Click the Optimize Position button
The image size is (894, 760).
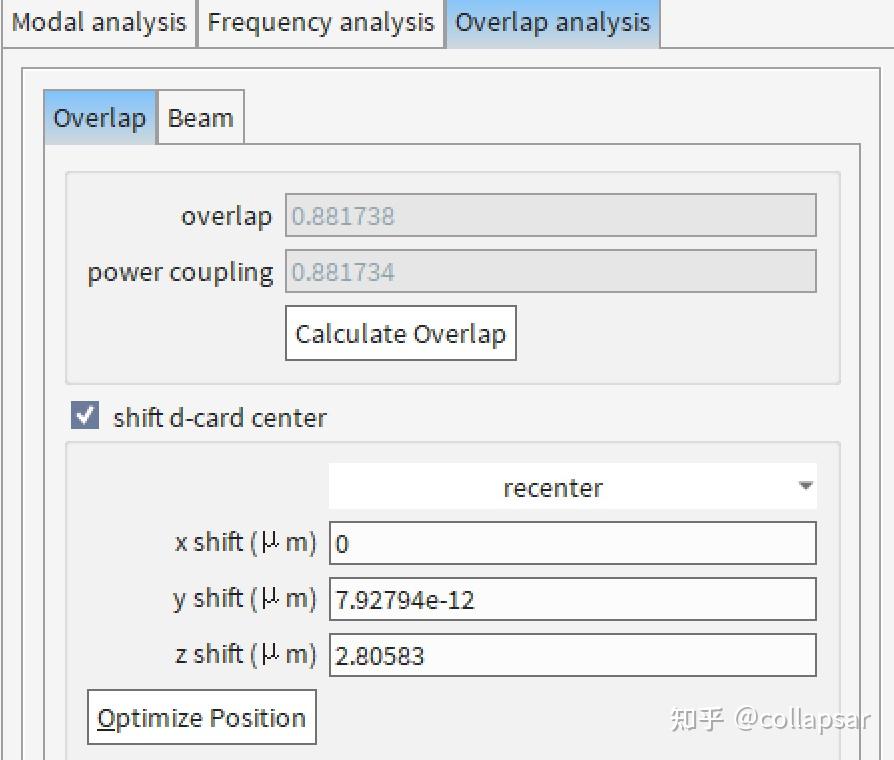tap(201, 718)
